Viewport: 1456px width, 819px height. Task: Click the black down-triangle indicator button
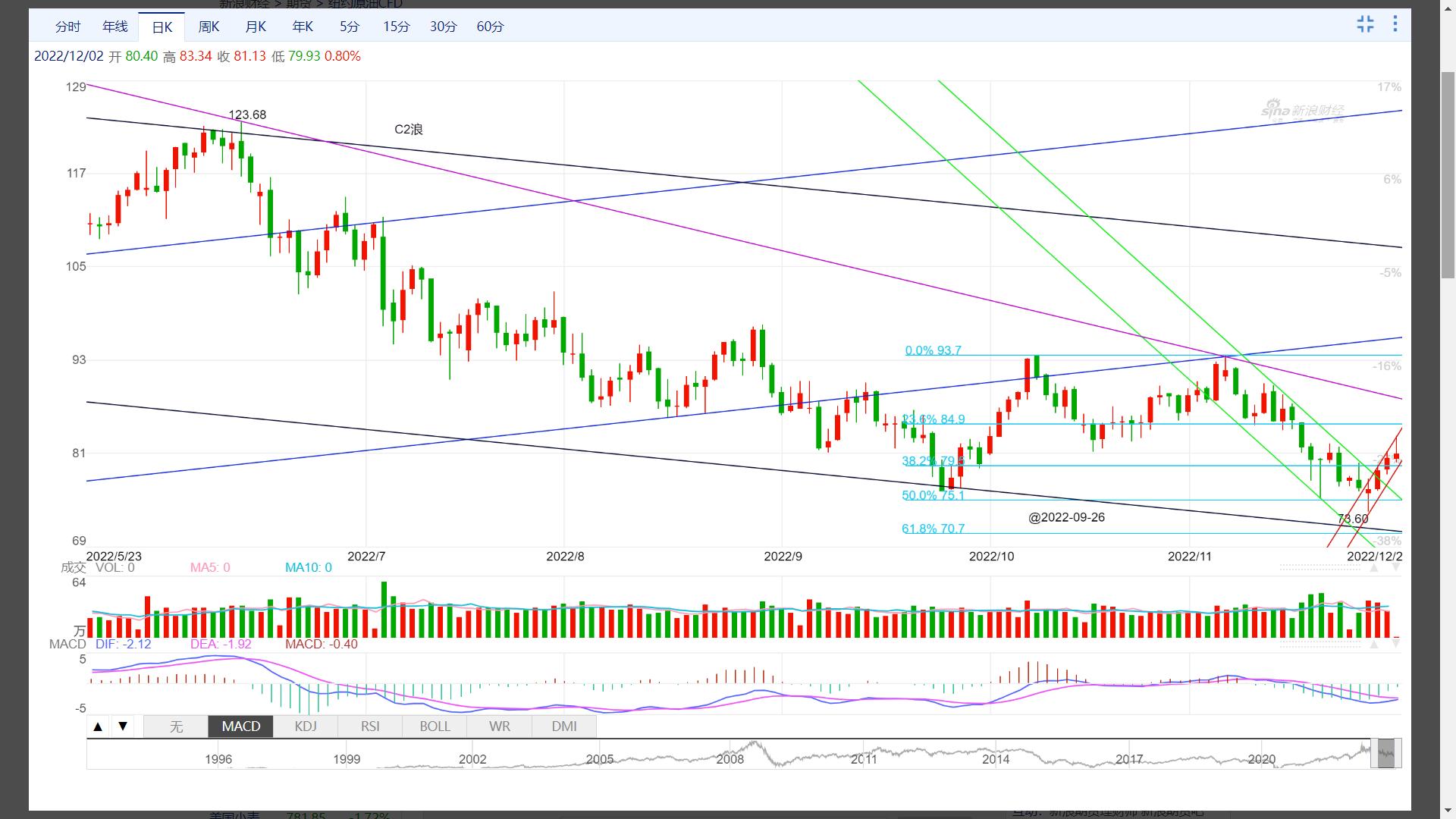point(123,726)
